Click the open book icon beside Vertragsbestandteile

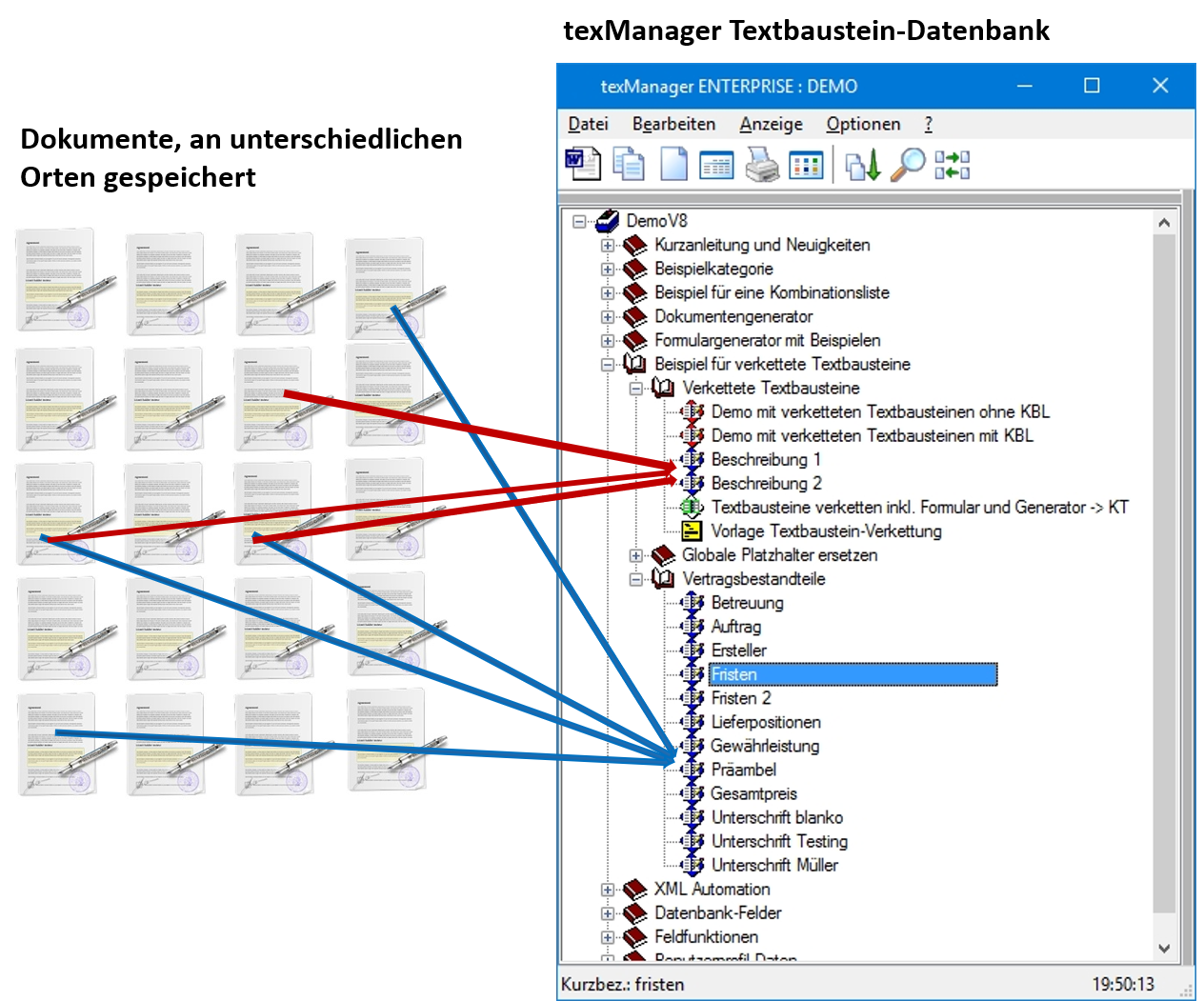(663, 578)
